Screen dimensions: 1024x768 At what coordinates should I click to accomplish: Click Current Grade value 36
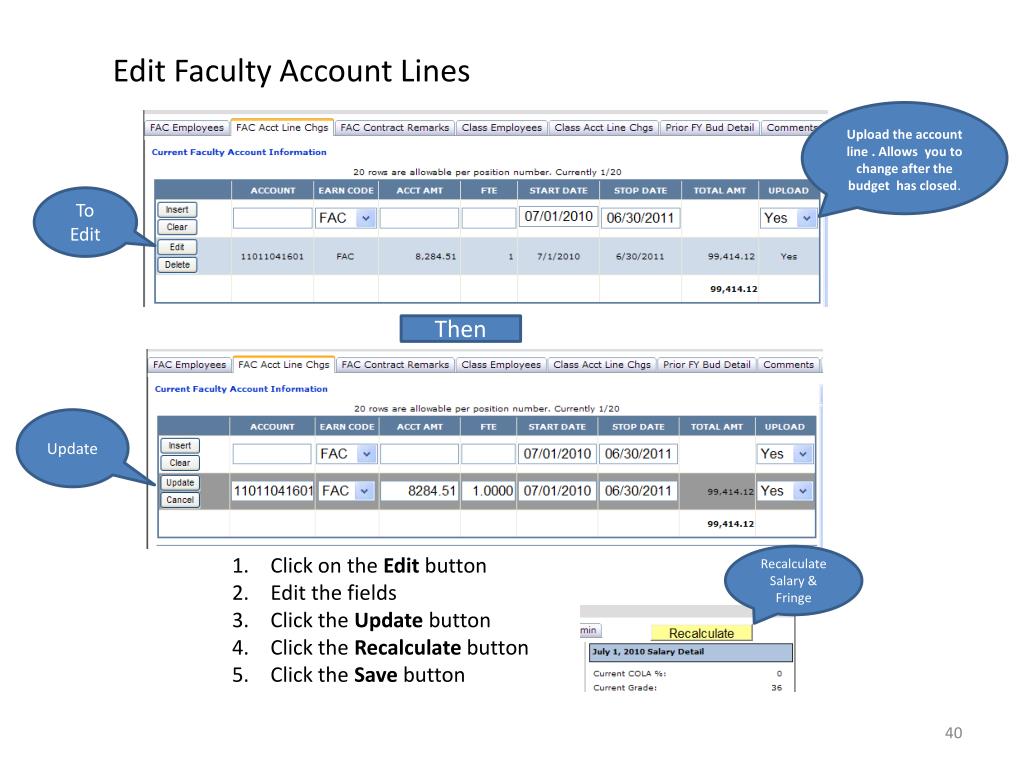(x=776, y=688)
